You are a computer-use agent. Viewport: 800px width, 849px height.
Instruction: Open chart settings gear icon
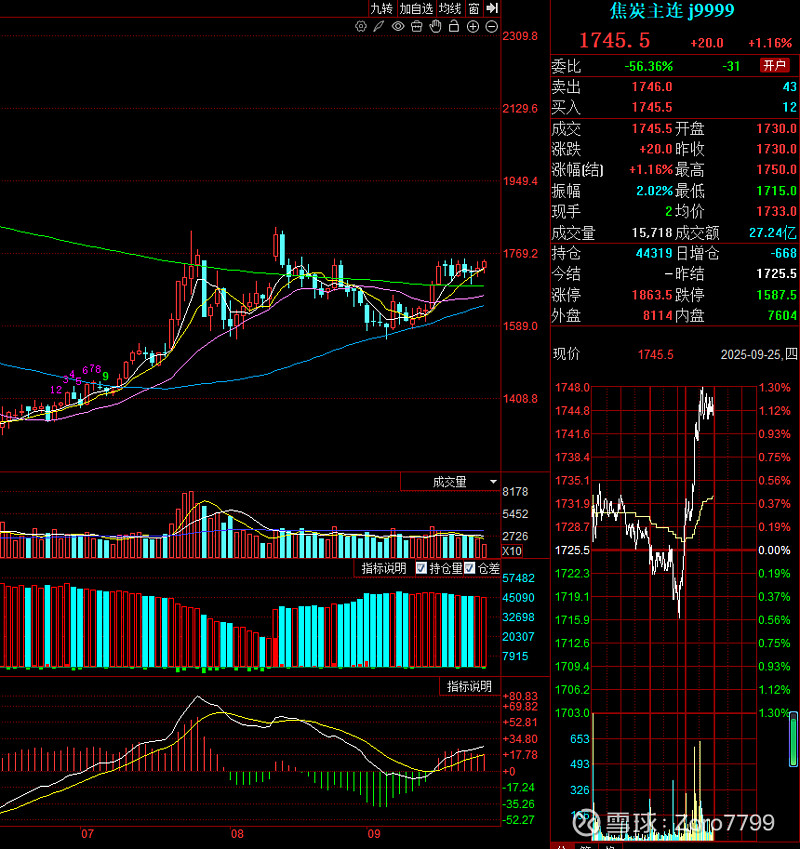click(x=360, y=27)
